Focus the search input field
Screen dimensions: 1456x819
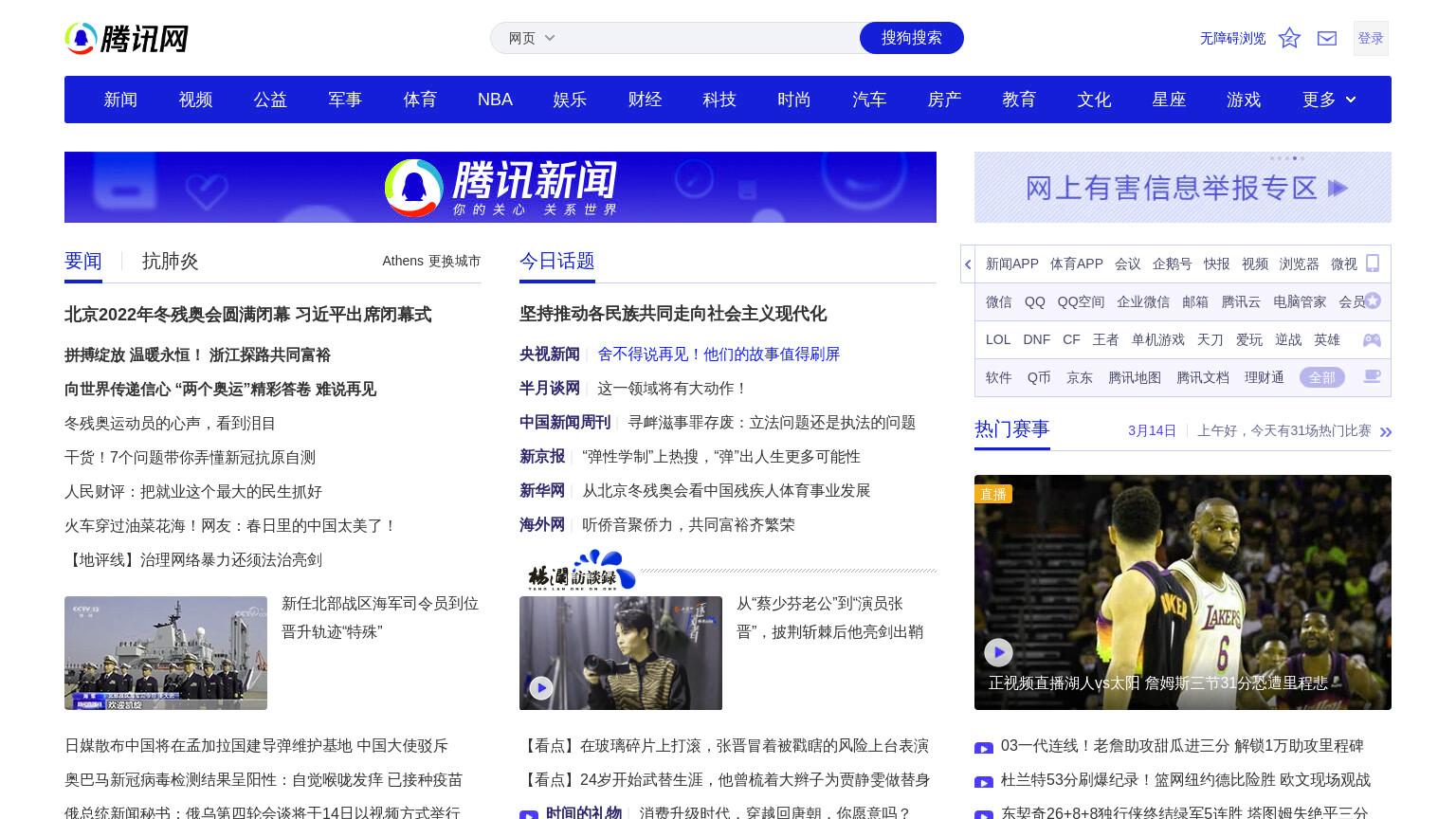click(711, 38)
